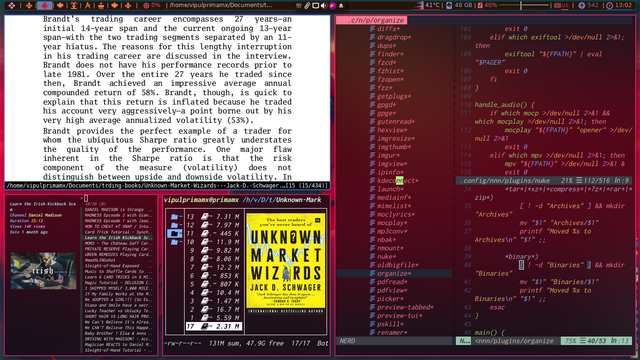The height and width of the screenshot is (360, 640).
Task: Select 'Magician REACTS to Daniel M..' video entry
Action: pos(118,344)
